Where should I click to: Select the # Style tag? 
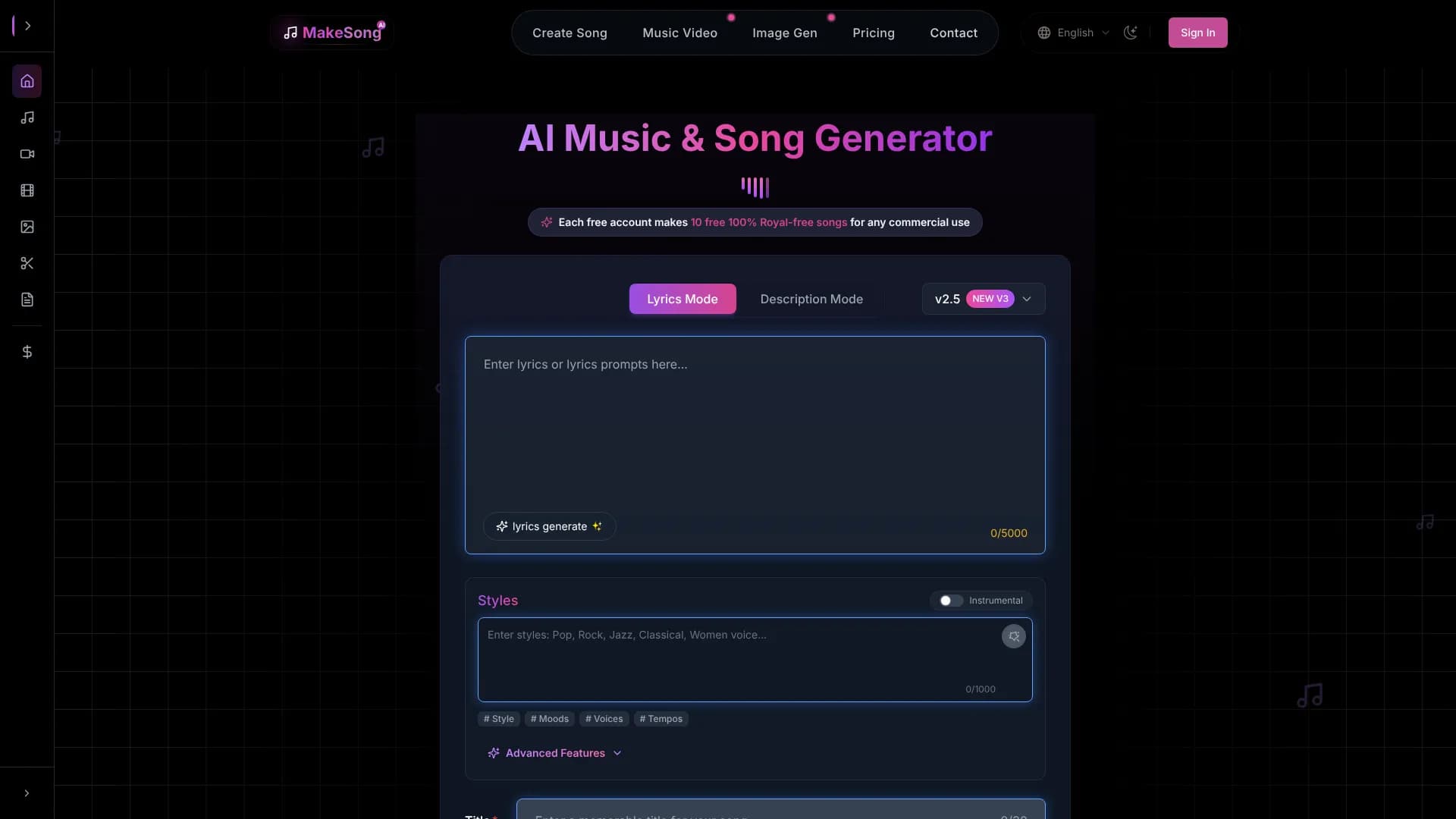(x=499, y=719)
